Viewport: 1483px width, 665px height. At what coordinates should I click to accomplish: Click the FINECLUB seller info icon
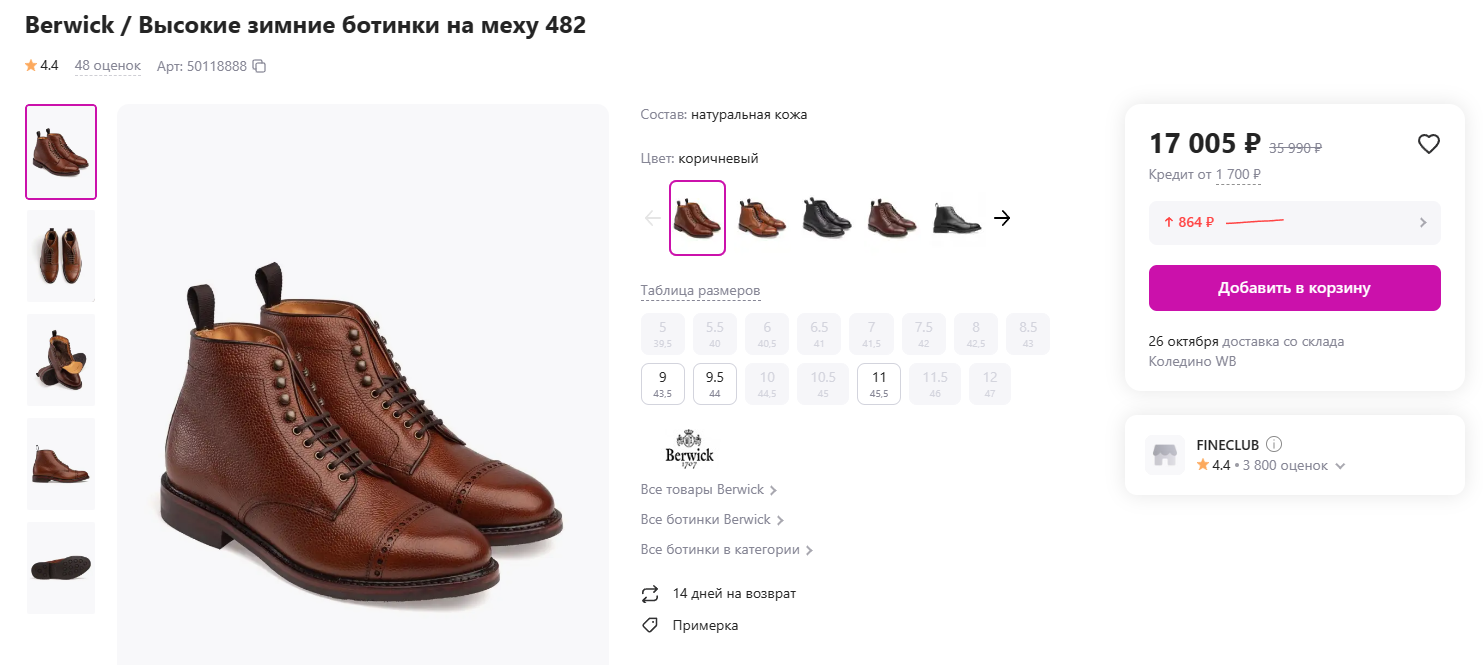tap(1274, 445)
